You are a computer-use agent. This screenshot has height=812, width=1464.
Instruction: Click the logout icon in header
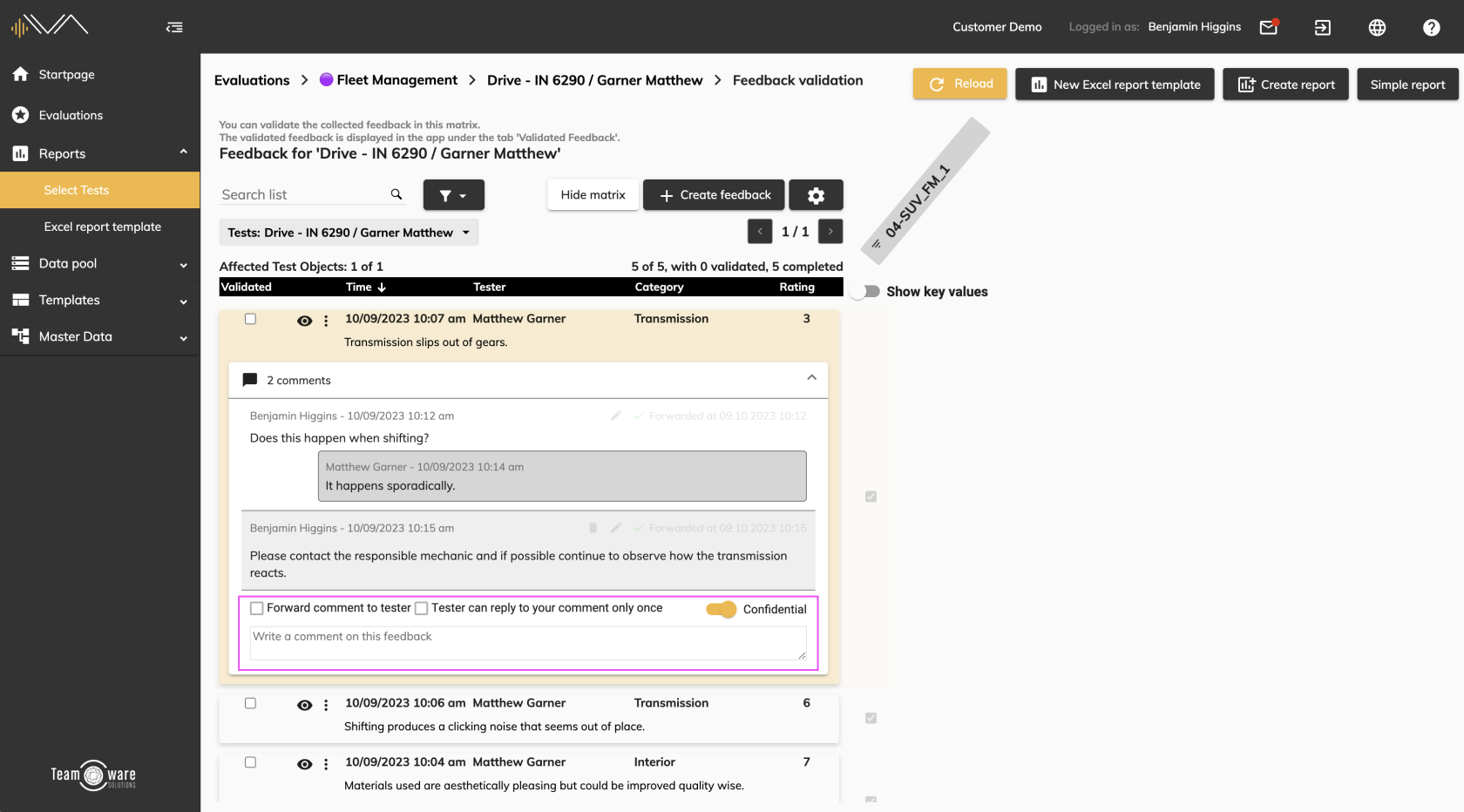point(1323,28)
